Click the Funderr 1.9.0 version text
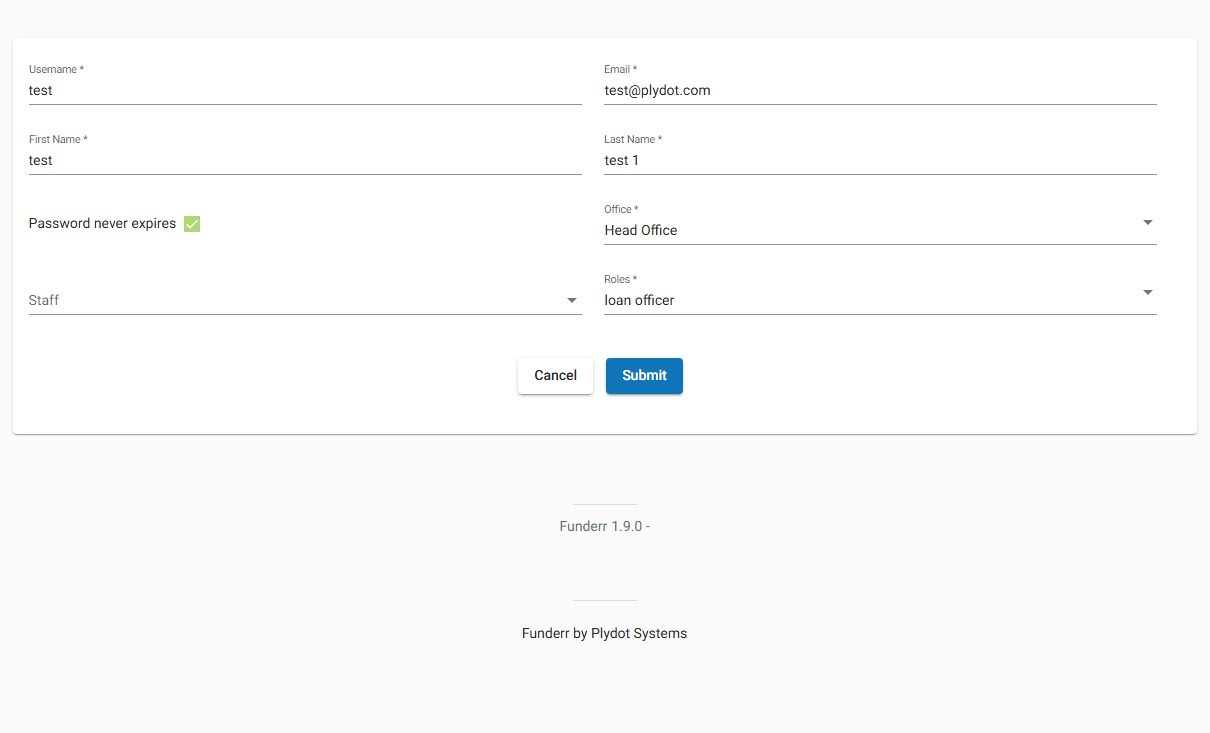 (x=604, y=525)
